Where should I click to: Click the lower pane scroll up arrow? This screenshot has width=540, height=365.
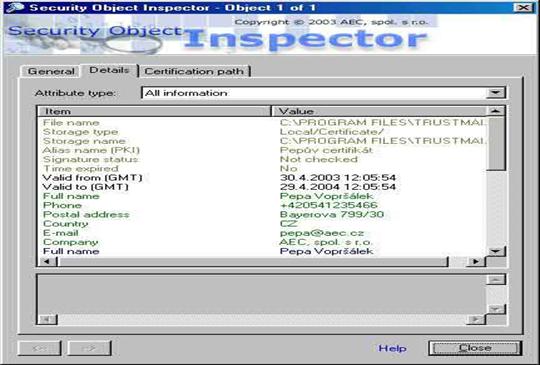coord(495,280)
